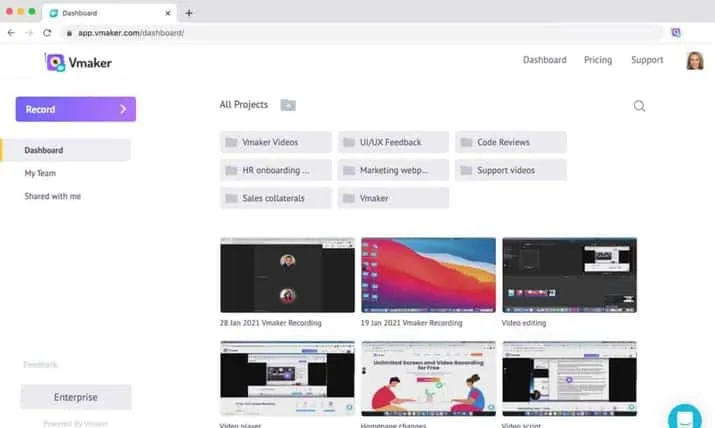Click the All Projects heading
The height and width of the screenshot is (428, 715).
pyautogui.click(x=244, y=105)
